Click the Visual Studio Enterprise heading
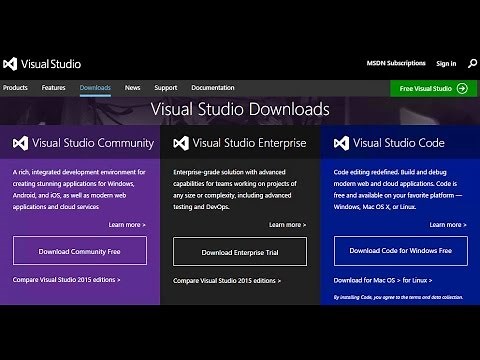The width and height of the screenshot is (480, 360). [249, 143]
